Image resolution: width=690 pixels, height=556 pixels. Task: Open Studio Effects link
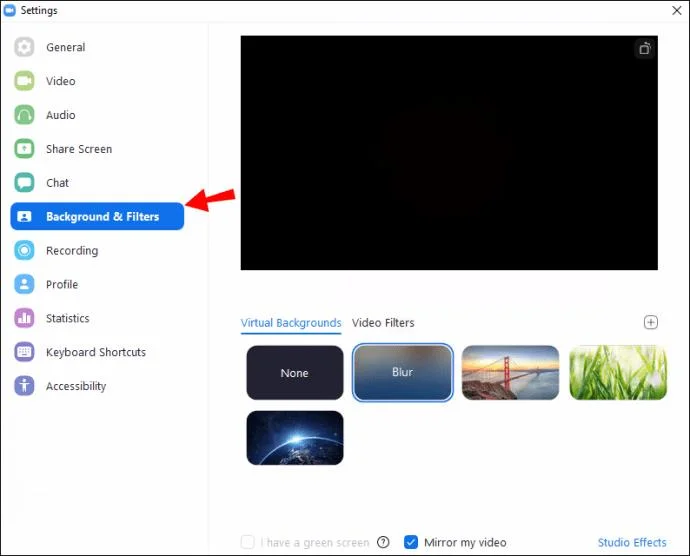632,542
